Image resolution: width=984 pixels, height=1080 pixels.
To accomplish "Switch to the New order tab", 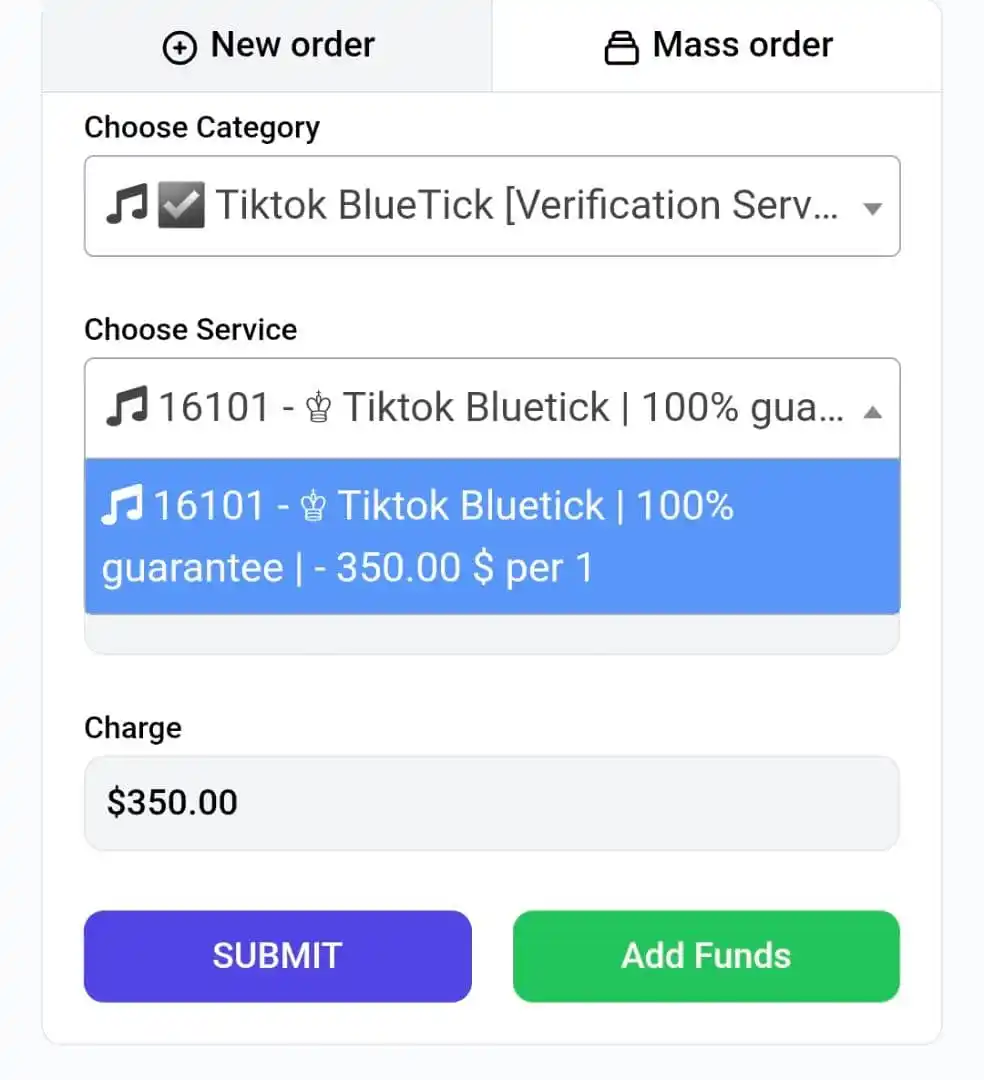I will [x=267, y=46].
